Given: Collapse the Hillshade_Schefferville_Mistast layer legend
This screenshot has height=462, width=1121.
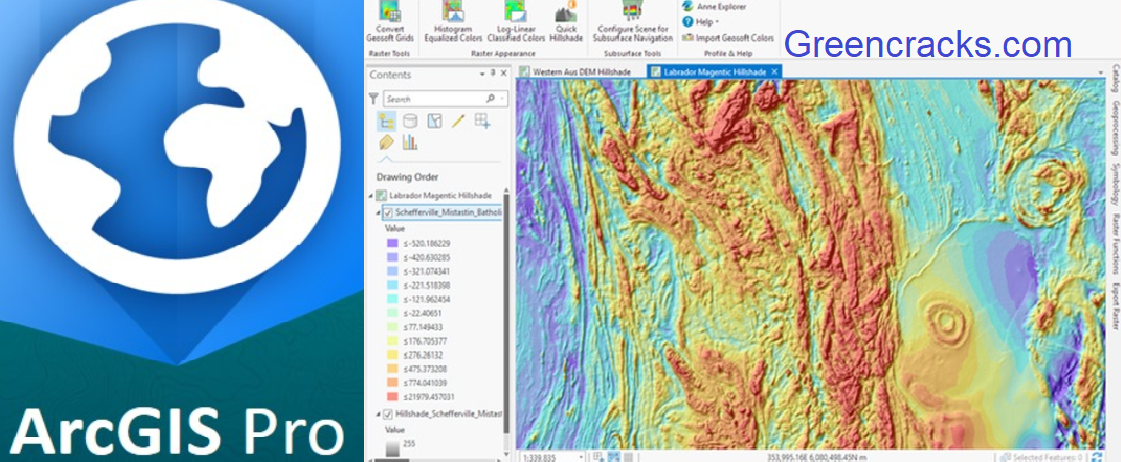Looking at the screenshot, I should click(379, 414).
